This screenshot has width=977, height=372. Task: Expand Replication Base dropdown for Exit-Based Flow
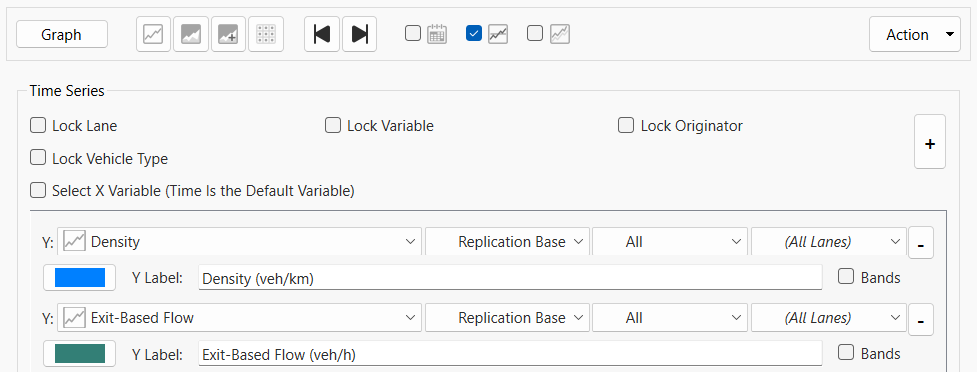pos(507,318)
